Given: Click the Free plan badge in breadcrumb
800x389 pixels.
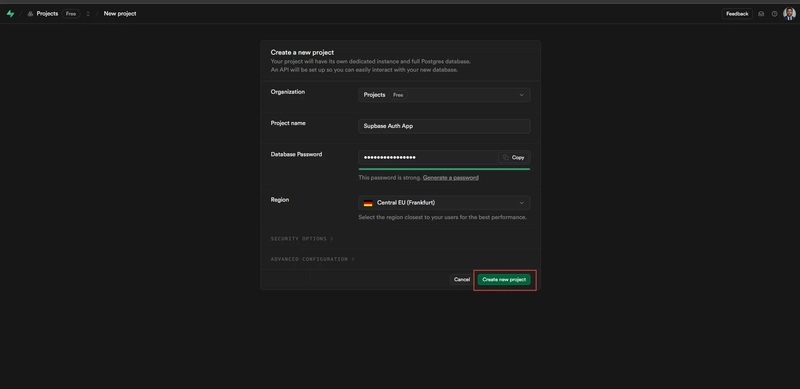Looking at the screenshot, I should (71, 14).
